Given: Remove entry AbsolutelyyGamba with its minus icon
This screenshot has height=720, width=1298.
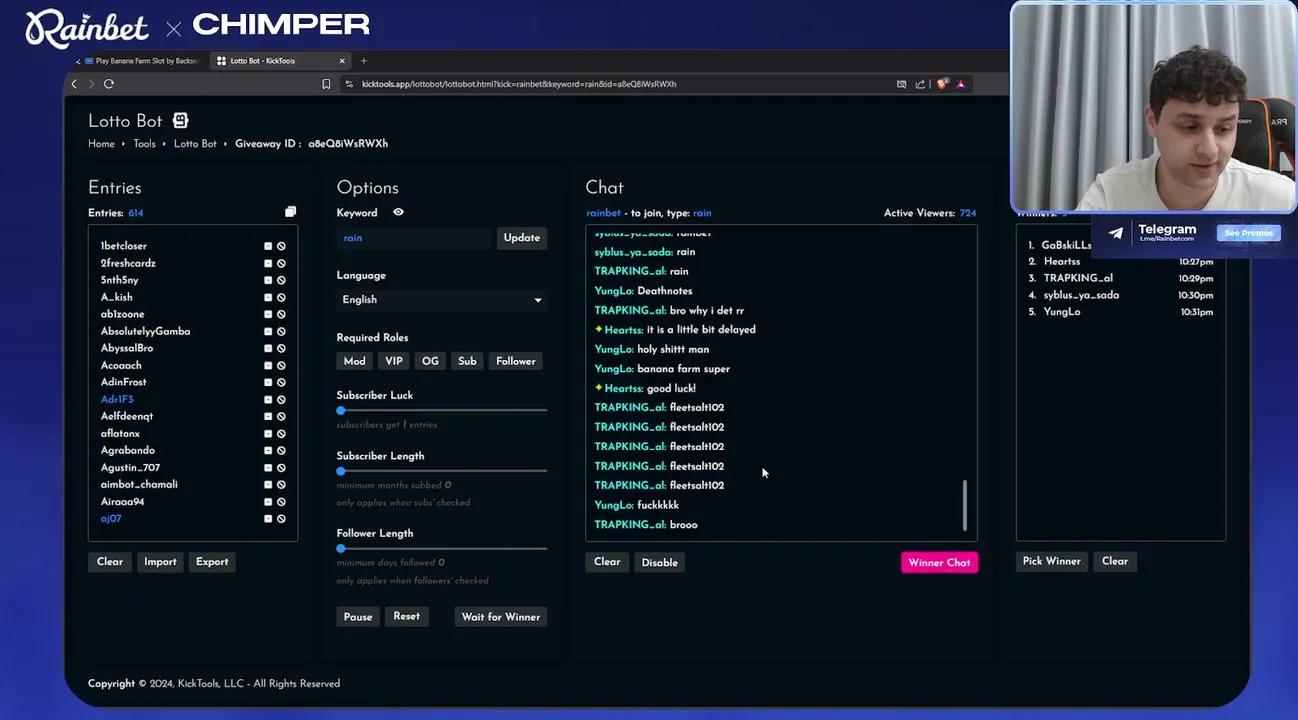Looking at the screenshot, I should tap(268, 331).
